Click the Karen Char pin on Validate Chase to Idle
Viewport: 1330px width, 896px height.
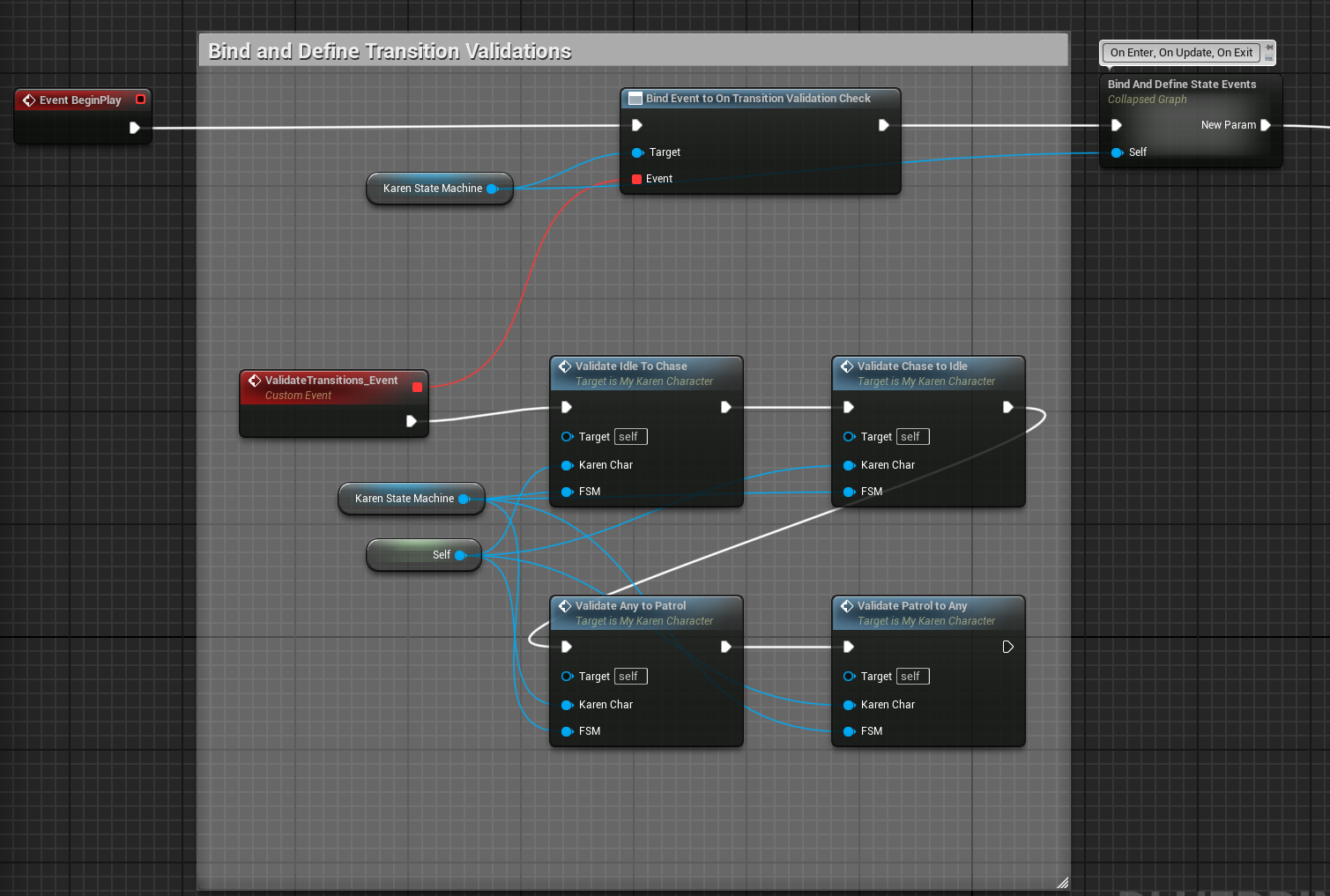849,464
